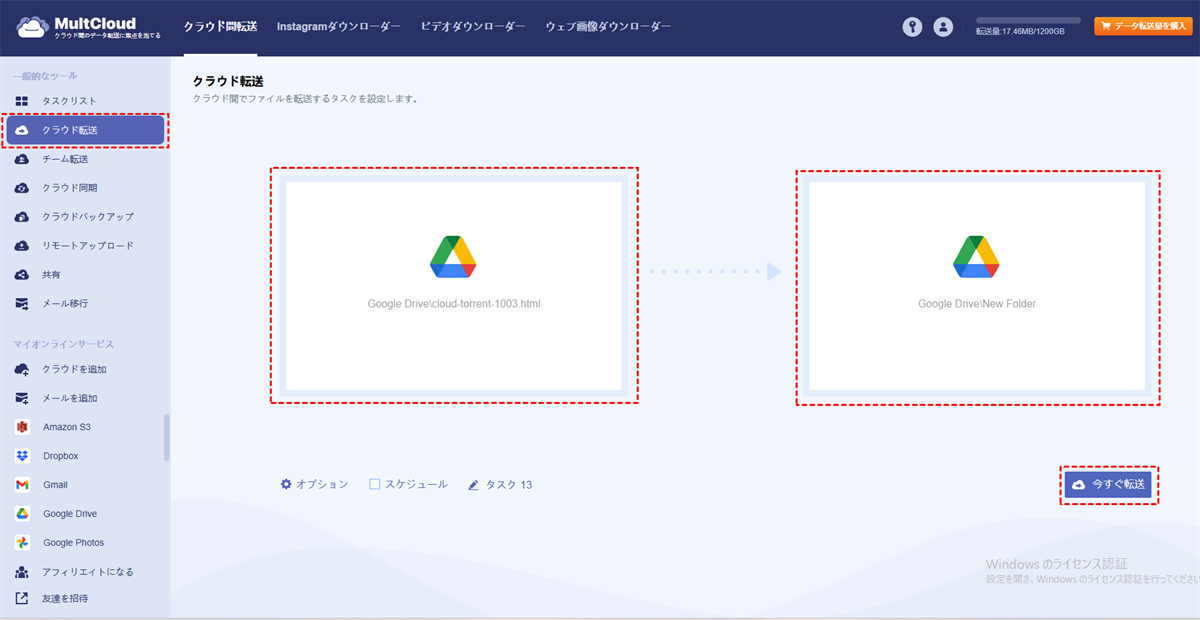Click the data traffic usage progress bar
The image size is (1200, 620).
pos(1028,20)
